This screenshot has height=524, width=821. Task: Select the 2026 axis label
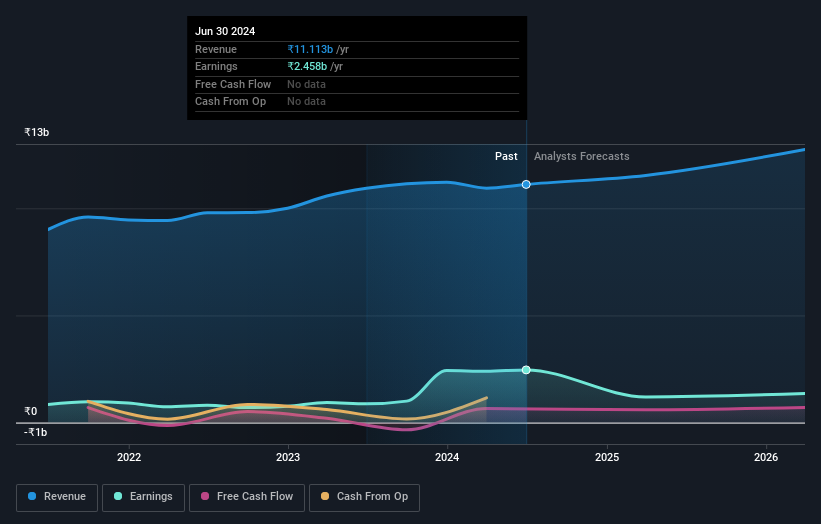coord(766,457)
